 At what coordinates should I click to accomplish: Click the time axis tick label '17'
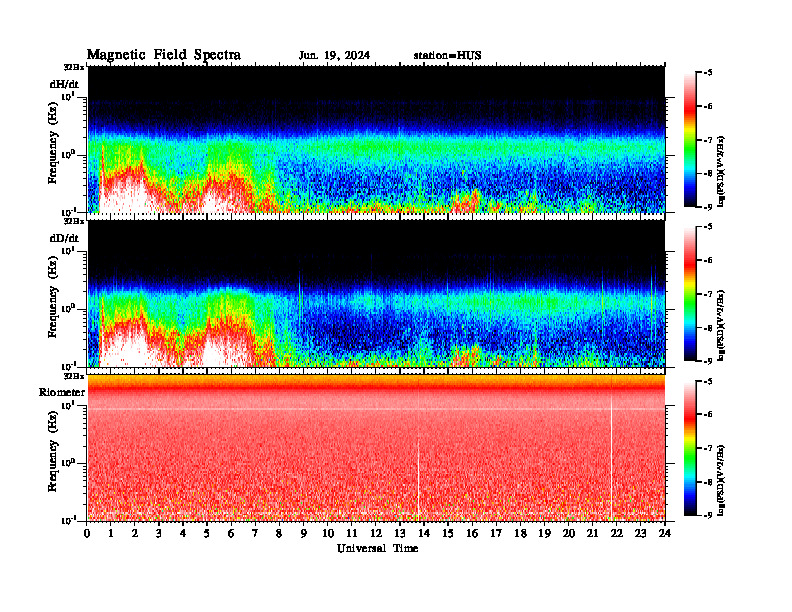click(x=496, y=533)
